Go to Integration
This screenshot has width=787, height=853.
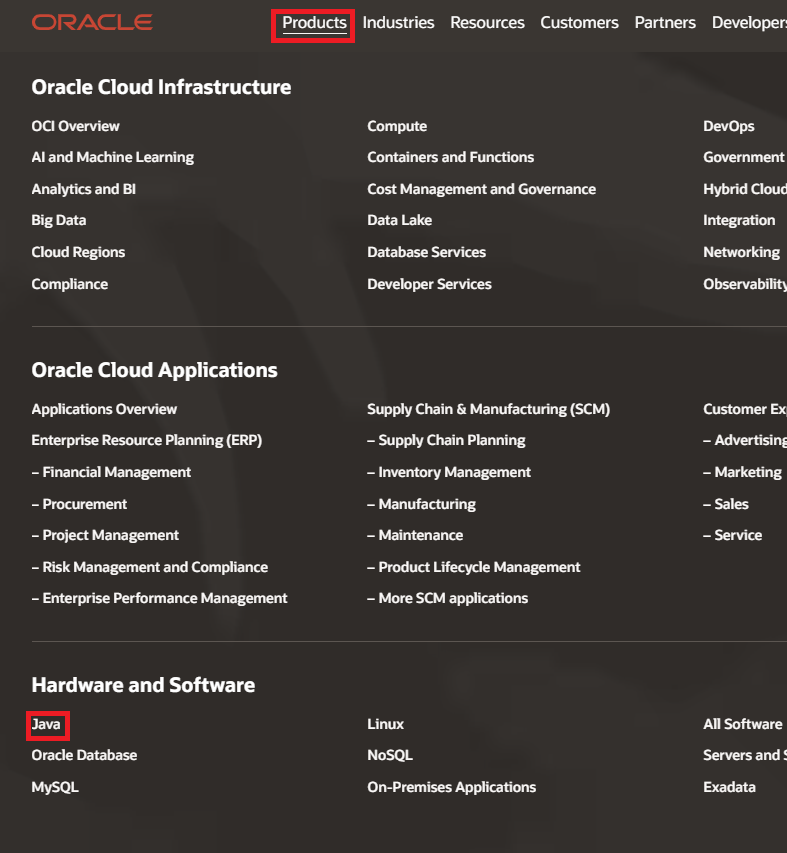pos(739,220)
